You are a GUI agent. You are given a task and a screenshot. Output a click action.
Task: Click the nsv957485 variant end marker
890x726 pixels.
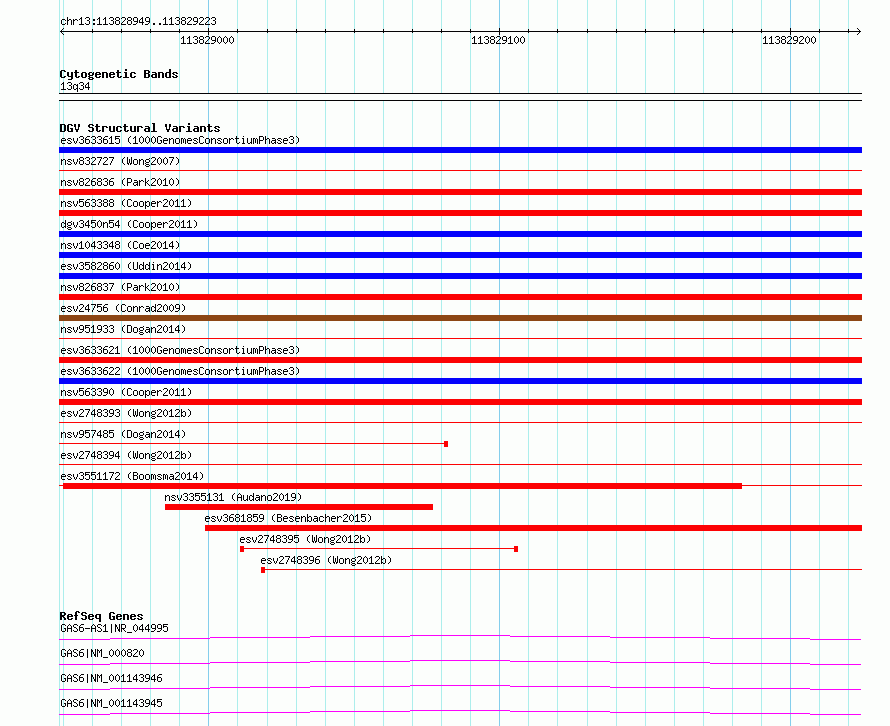point(446,444)
